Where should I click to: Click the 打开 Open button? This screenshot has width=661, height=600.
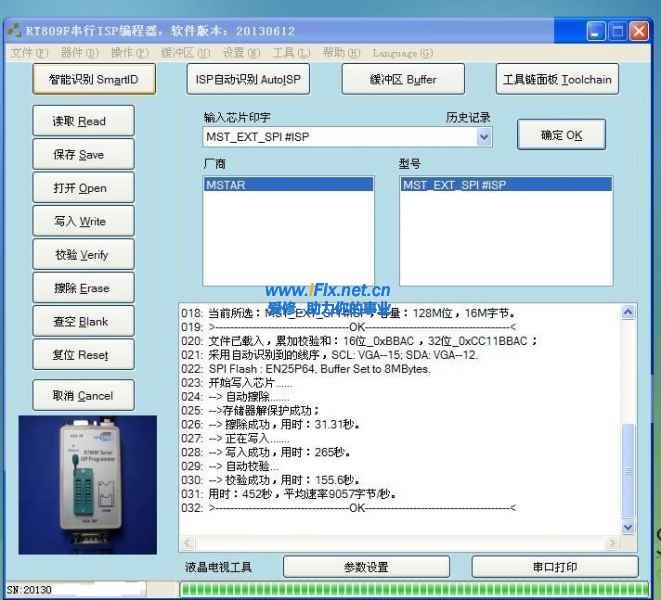coord(83,188)
